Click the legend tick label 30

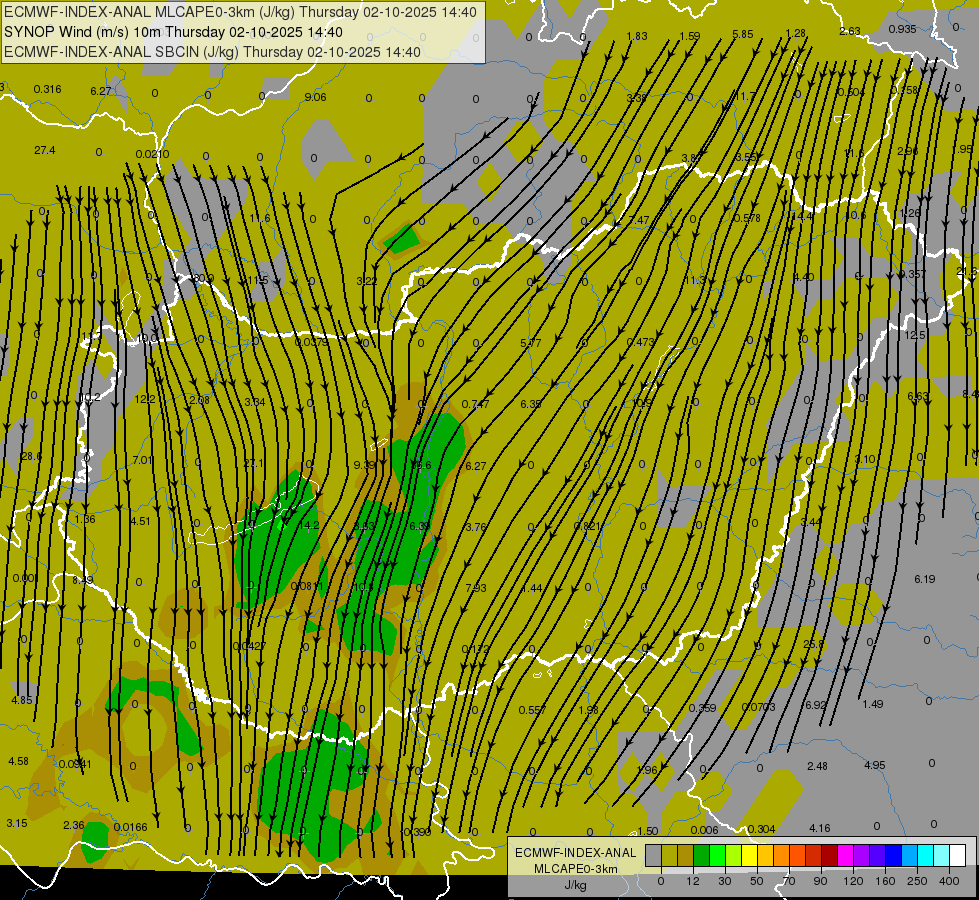coord(725,881)
